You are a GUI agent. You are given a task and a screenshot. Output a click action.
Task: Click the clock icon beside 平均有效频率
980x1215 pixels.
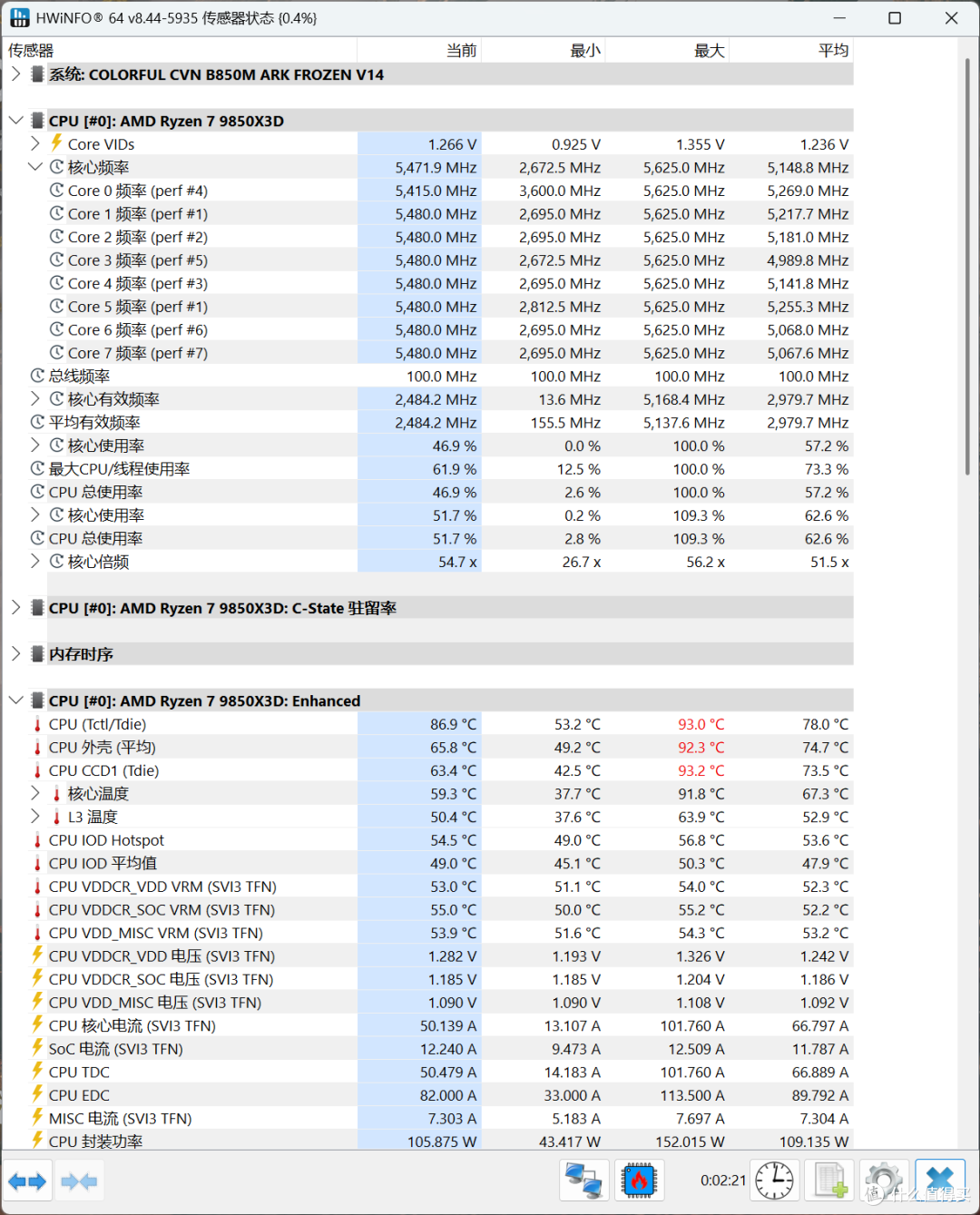[x=37, y=422]
